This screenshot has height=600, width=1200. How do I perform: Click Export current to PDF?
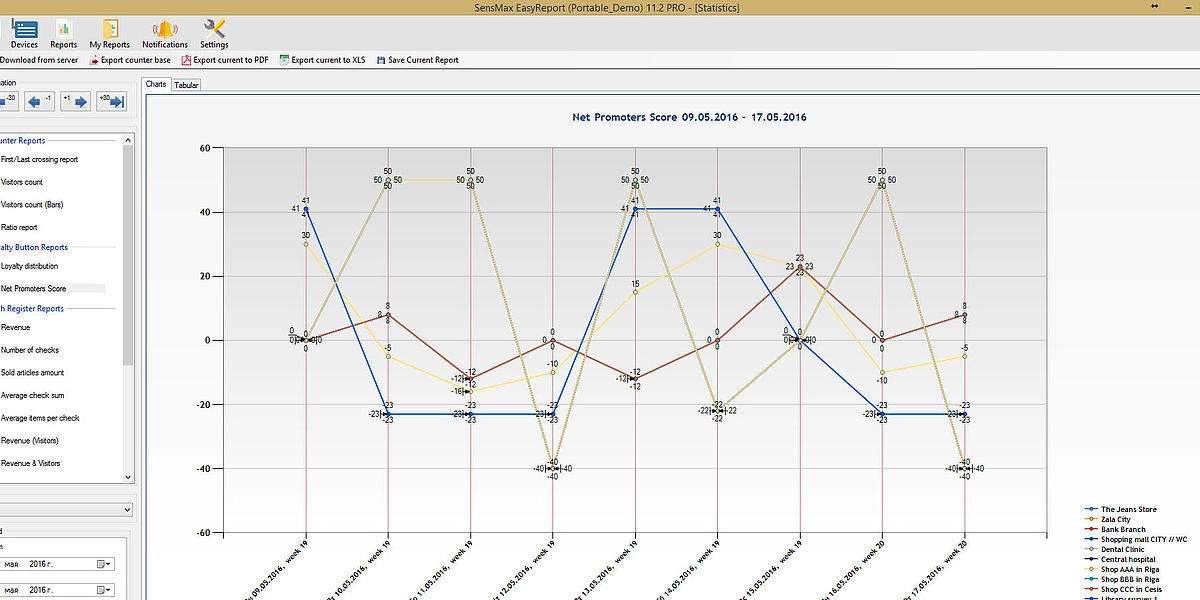tap(224, 60)
